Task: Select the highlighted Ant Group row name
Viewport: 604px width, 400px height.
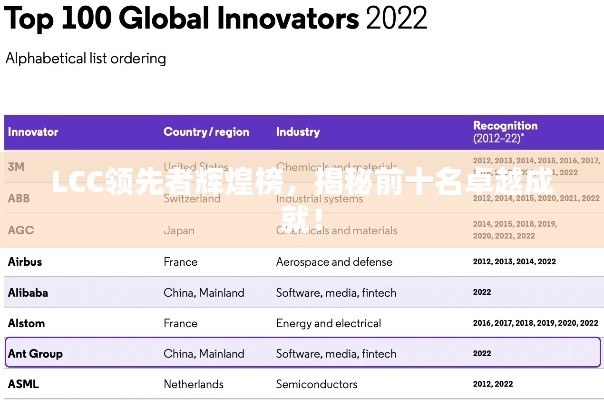Action: pyautogui.click(x=35, y=353)
